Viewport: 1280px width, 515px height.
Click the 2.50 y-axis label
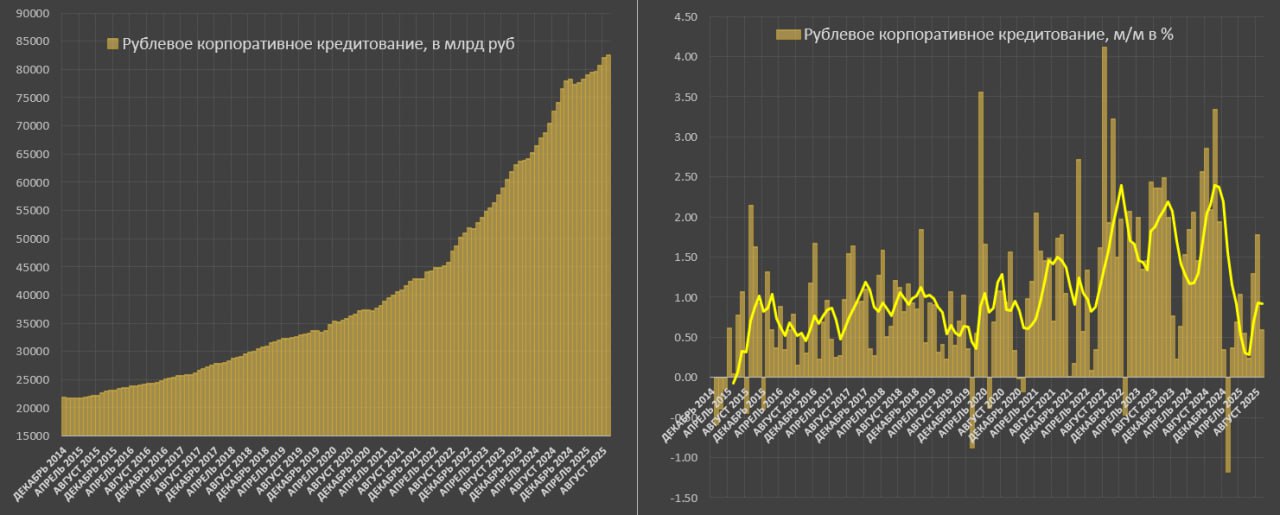[684, 177]
